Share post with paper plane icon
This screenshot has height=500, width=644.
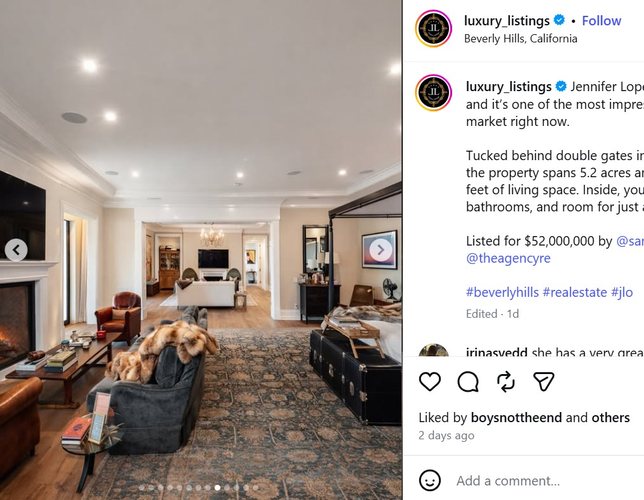coord(544,382)
